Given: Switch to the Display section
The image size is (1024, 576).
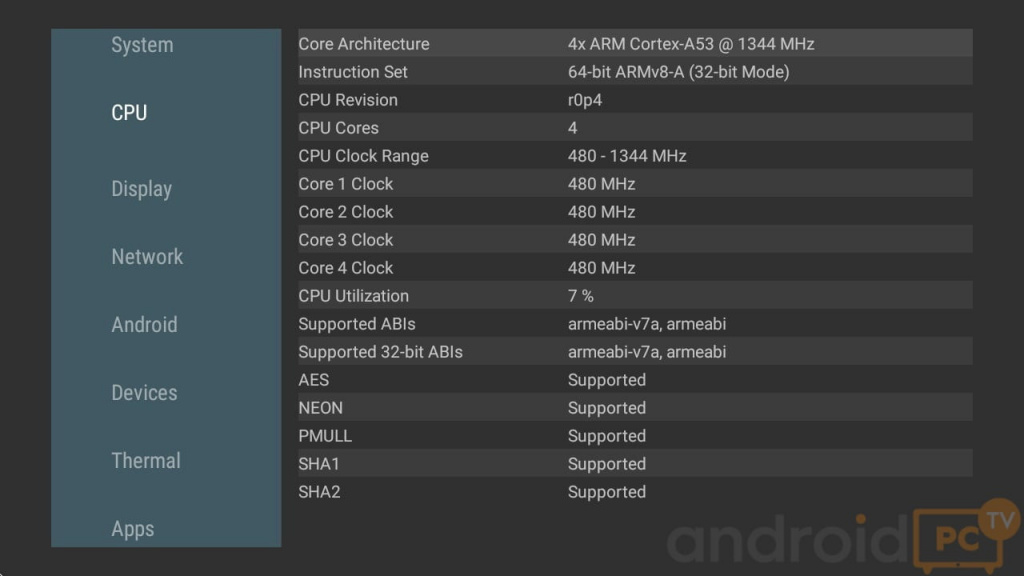Looking at the screenshot, I should coord(141,189).
